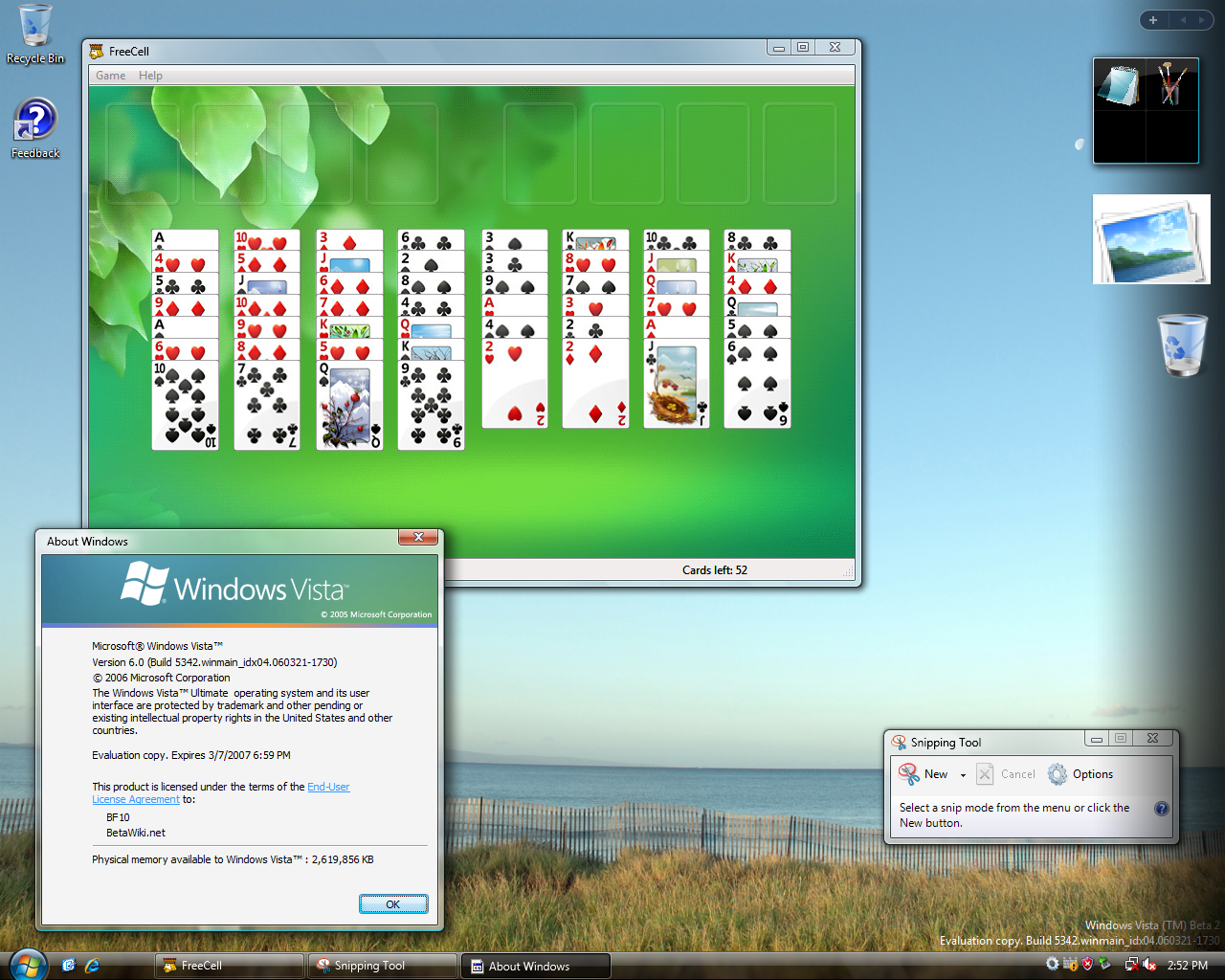Click OK in the About Windows dialog
1225x980 pixels.
(393, 904)
